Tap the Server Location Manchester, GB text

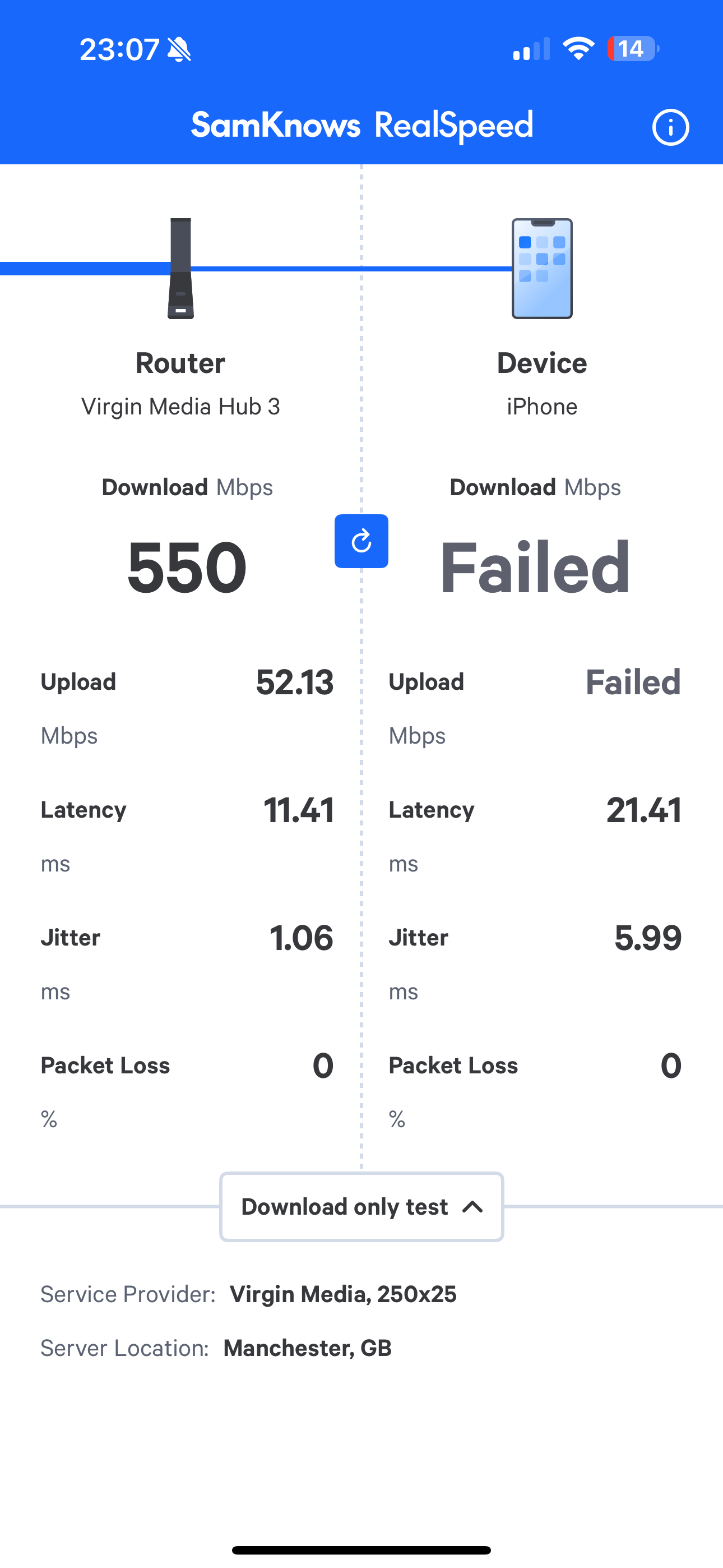point(307,1348)
